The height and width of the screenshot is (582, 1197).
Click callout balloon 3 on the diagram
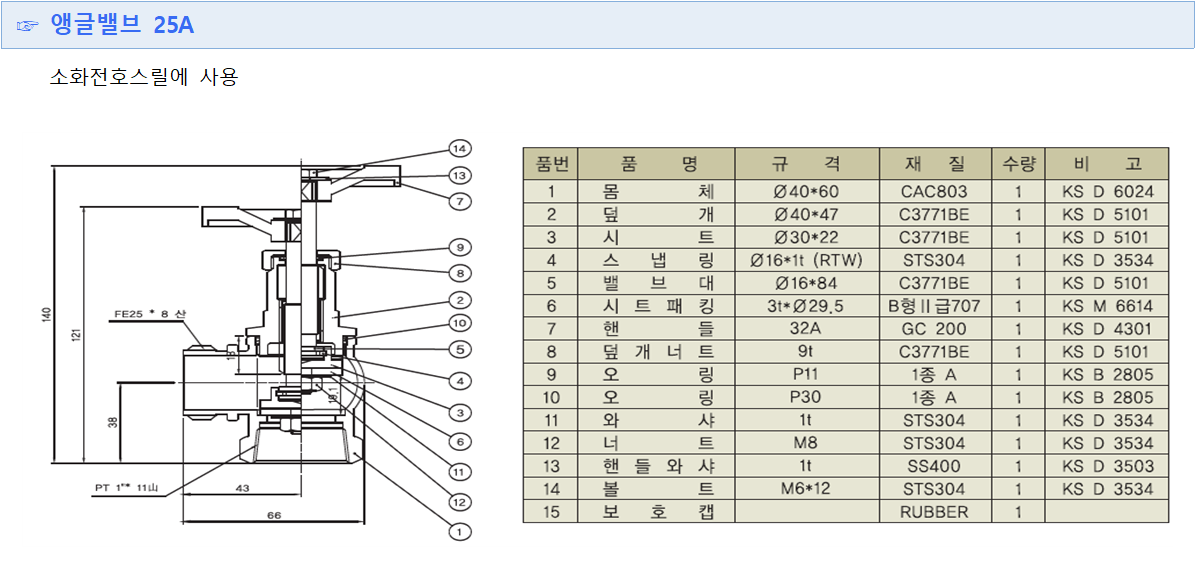[x=460, y=413]
